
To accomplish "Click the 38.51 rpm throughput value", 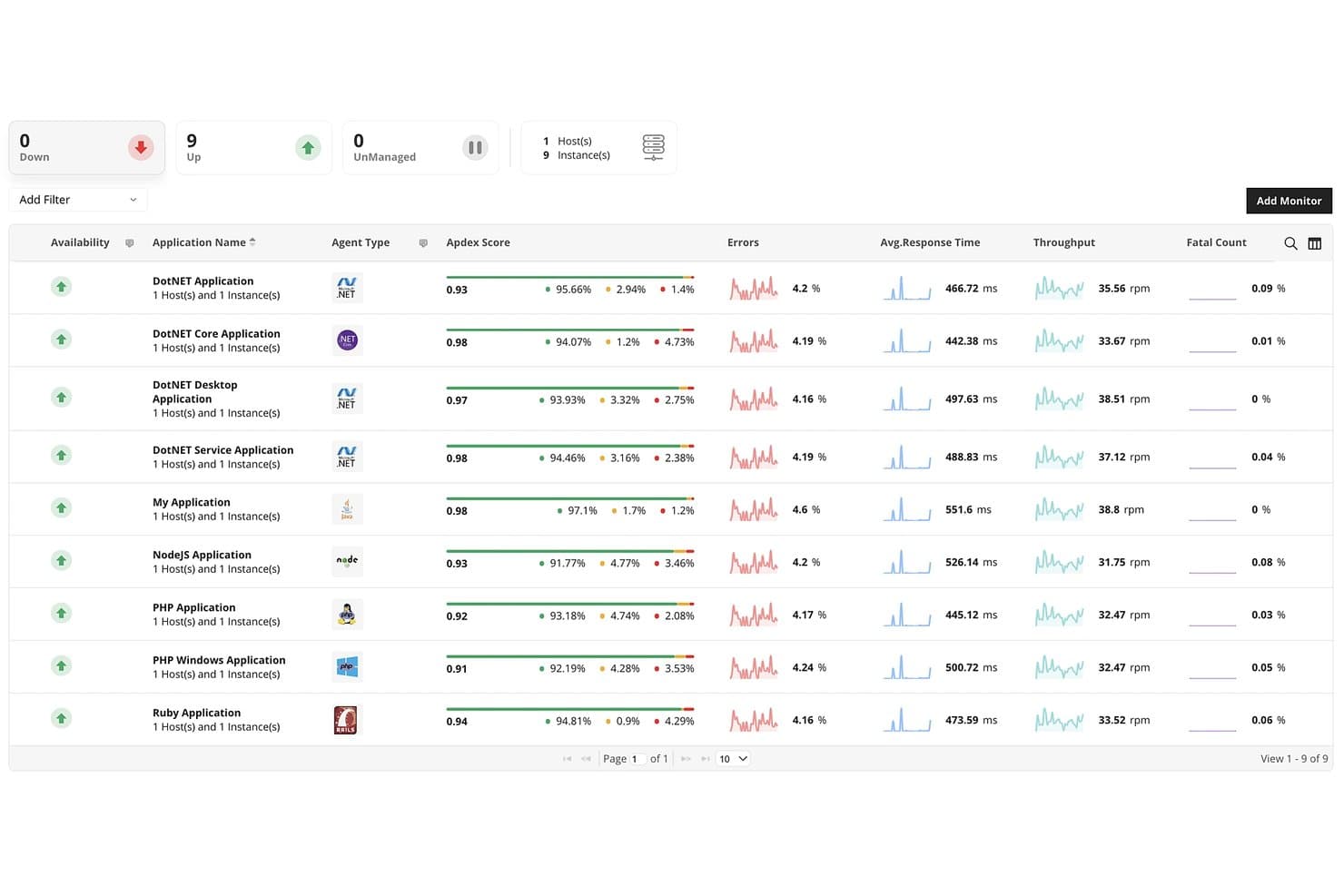I will [1124, 399].
